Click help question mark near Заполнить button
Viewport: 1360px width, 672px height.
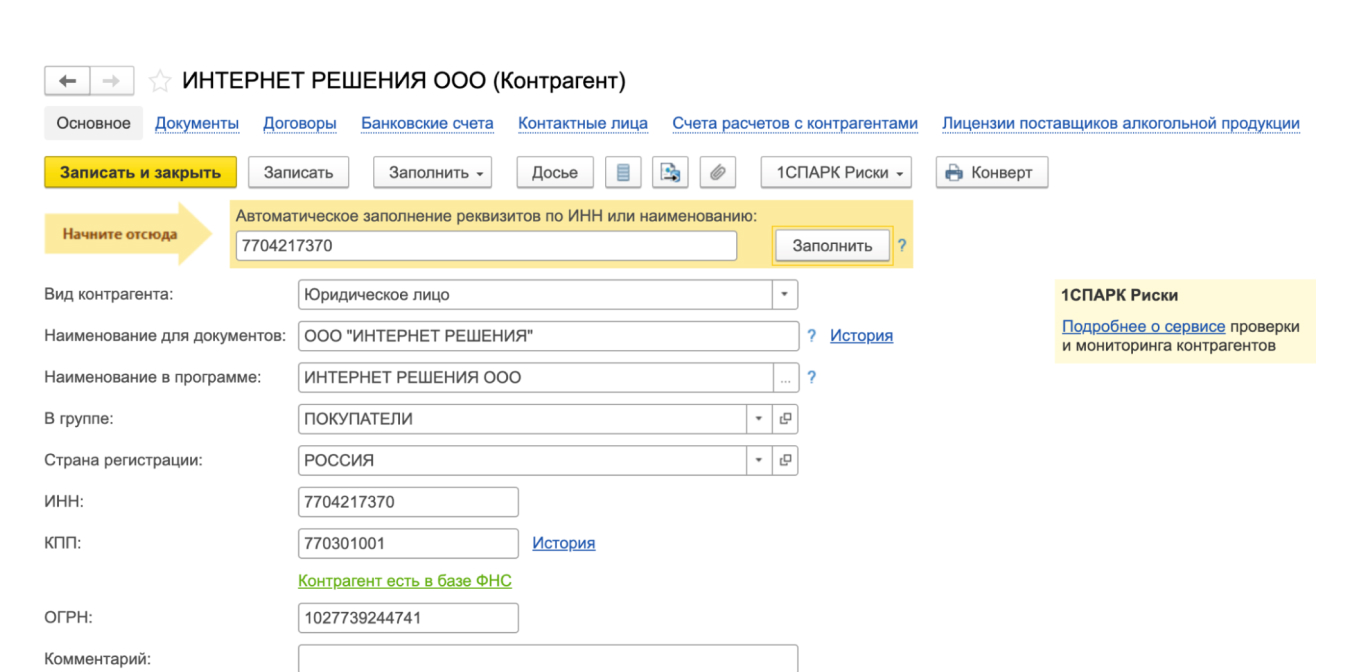(x=902, y=245)
